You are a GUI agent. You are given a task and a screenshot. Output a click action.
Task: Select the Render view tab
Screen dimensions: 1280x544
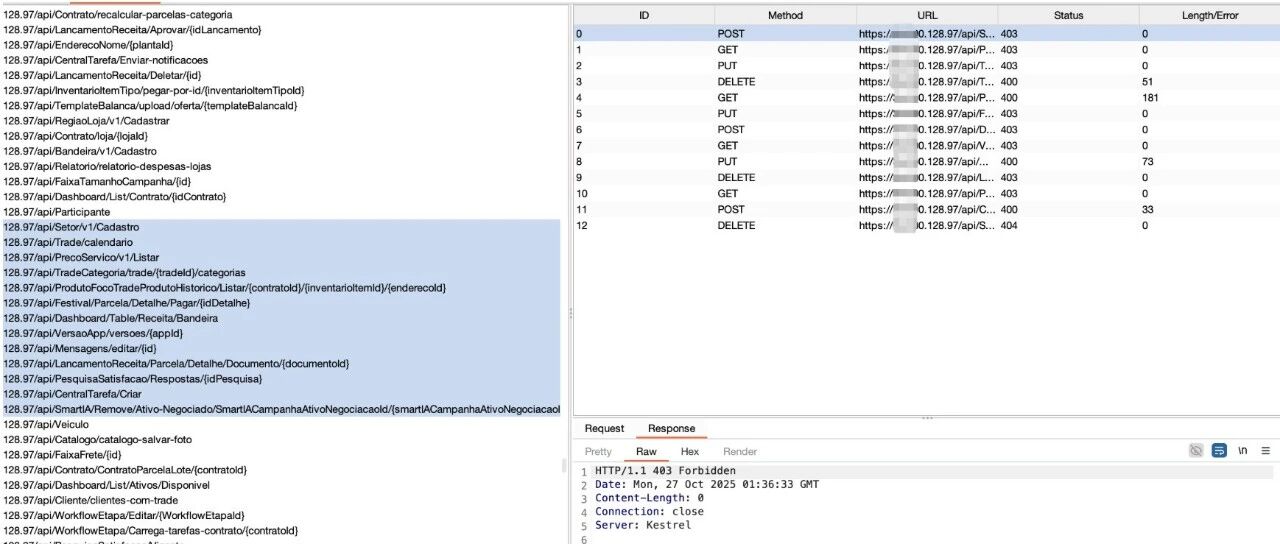click(x=740, y=452)
